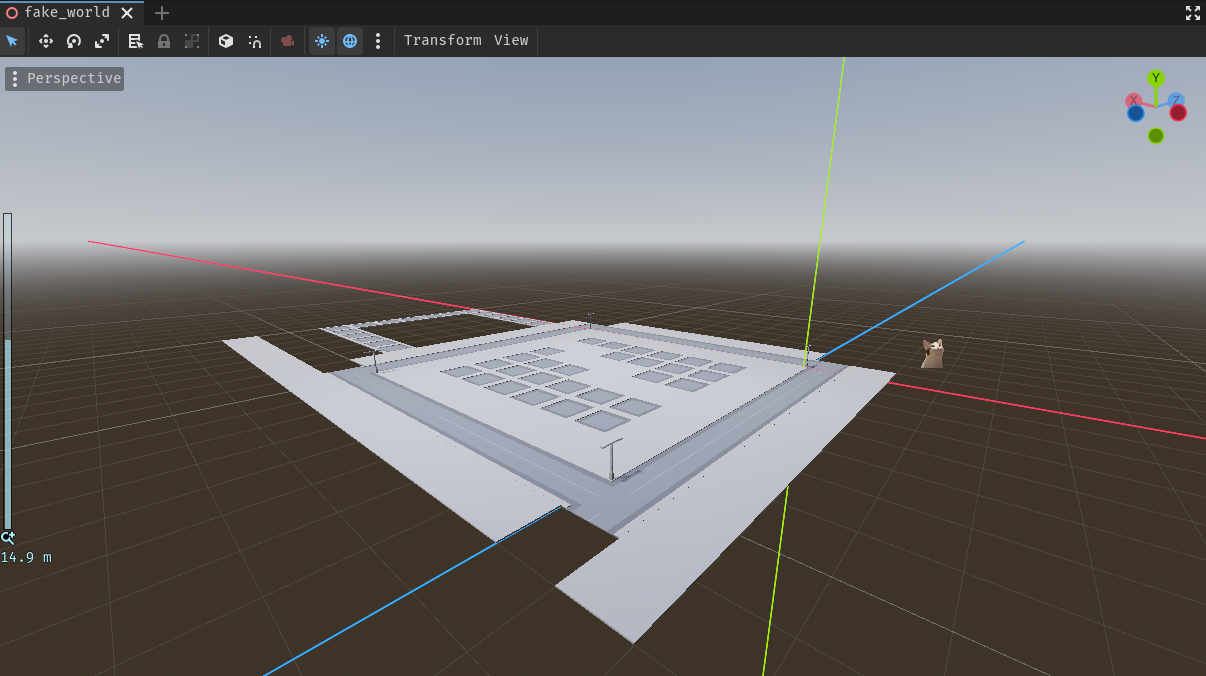Click the lock selected node icon
1206x676 pixels.
163,41
